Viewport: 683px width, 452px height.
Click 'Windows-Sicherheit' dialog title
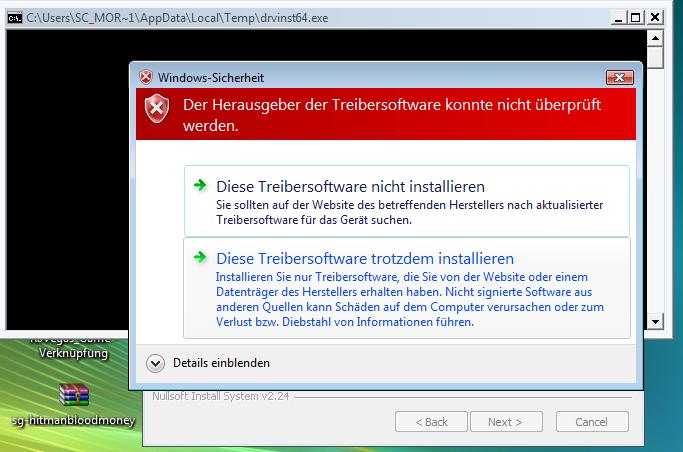pyautogui.click(x=211, y=78)
